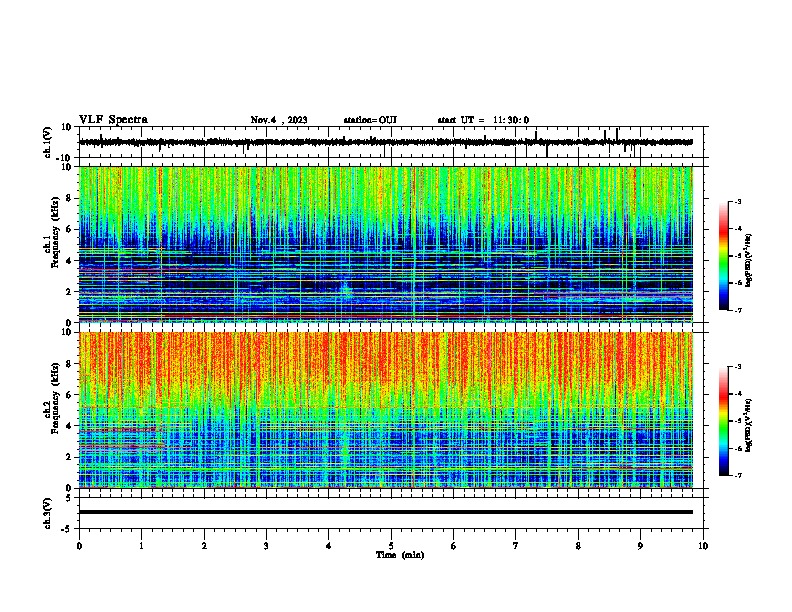Click the "6" kHz tick on ch.2 frequency axis
Viewport: 792px width, 612px height.
click(x=69, y=395)
